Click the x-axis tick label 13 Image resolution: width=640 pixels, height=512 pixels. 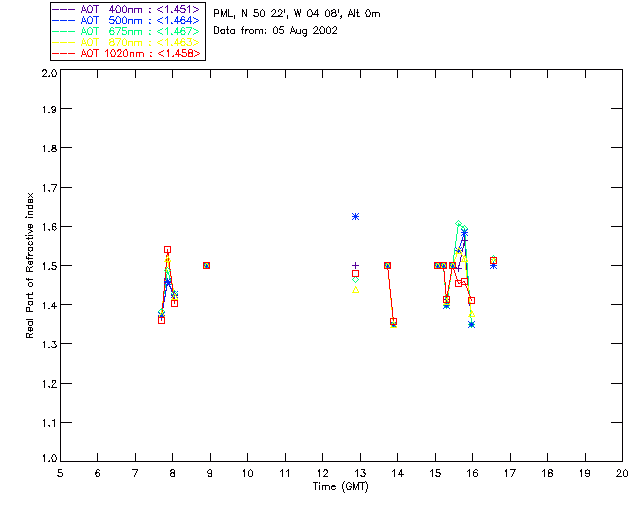click(x=360, y=473)
